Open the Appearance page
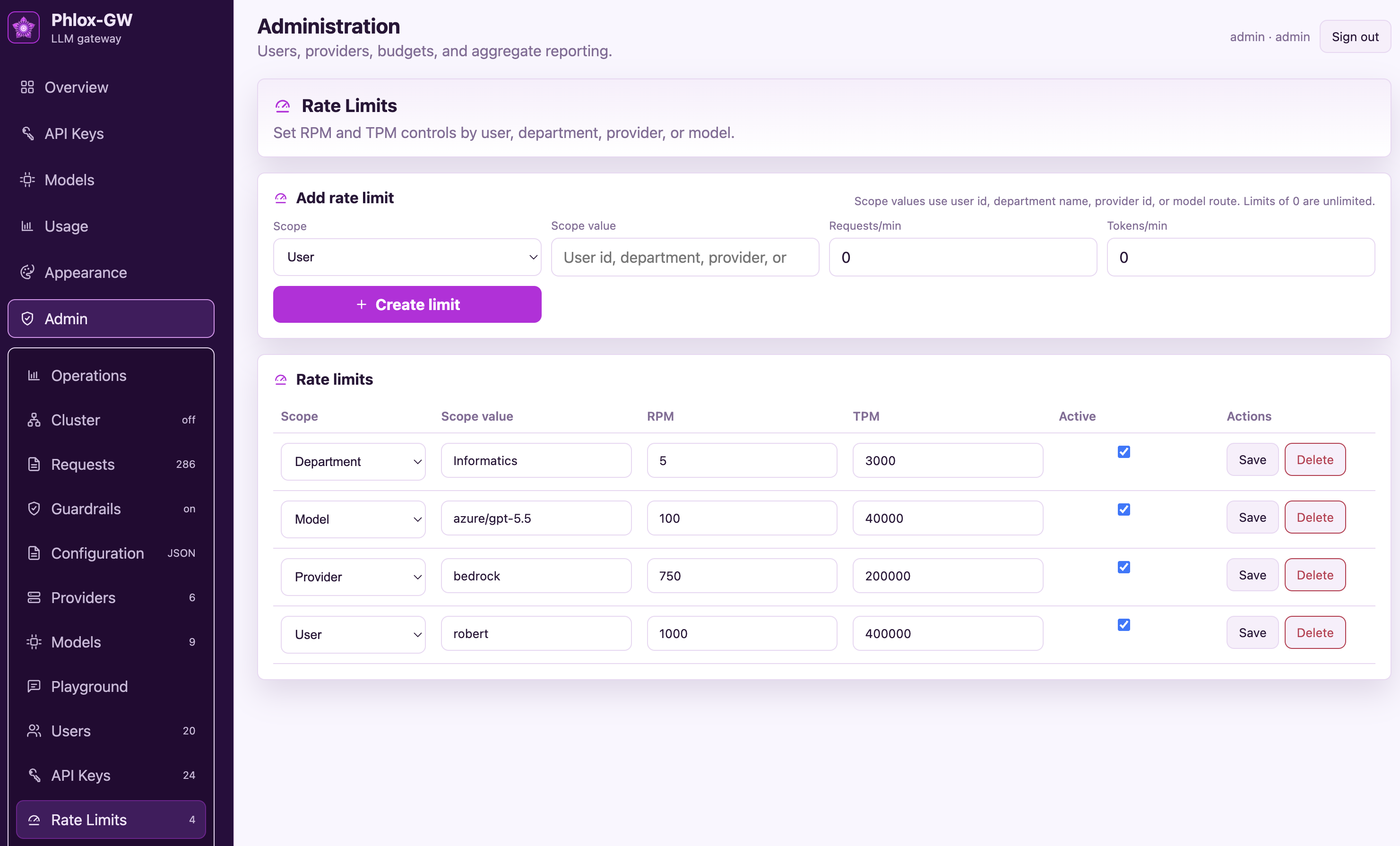The height and width of the screenshot is (846, 1400). click(x=111, y=272)
